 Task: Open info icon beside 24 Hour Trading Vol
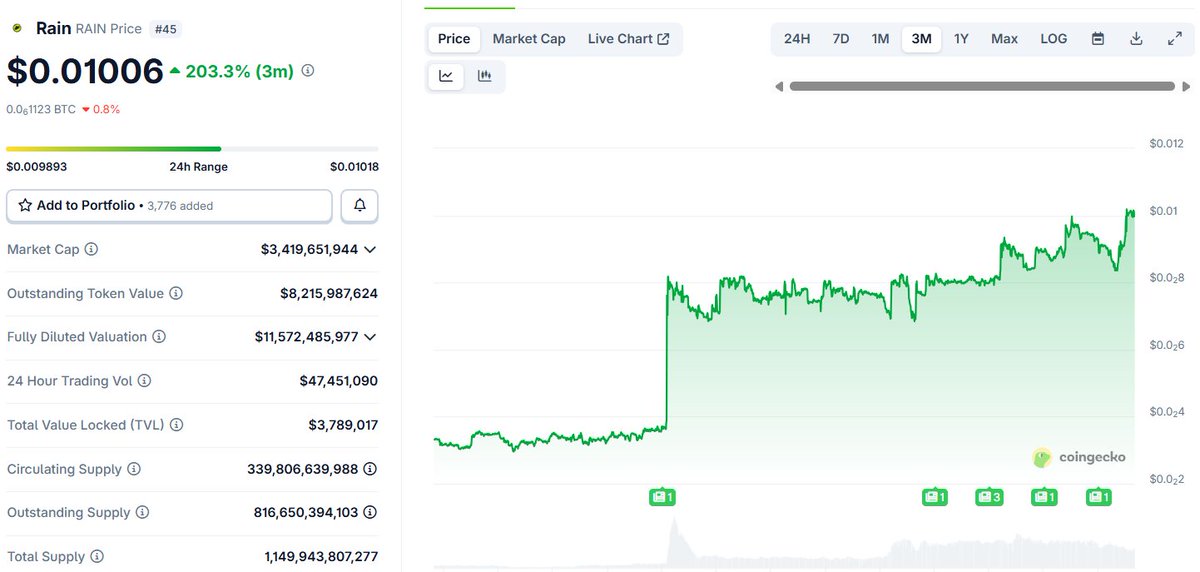point(144,381)
